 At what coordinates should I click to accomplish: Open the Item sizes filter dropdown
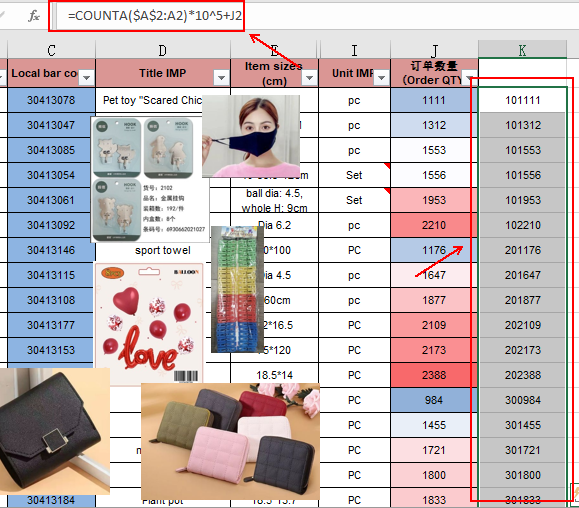(309, 78)
